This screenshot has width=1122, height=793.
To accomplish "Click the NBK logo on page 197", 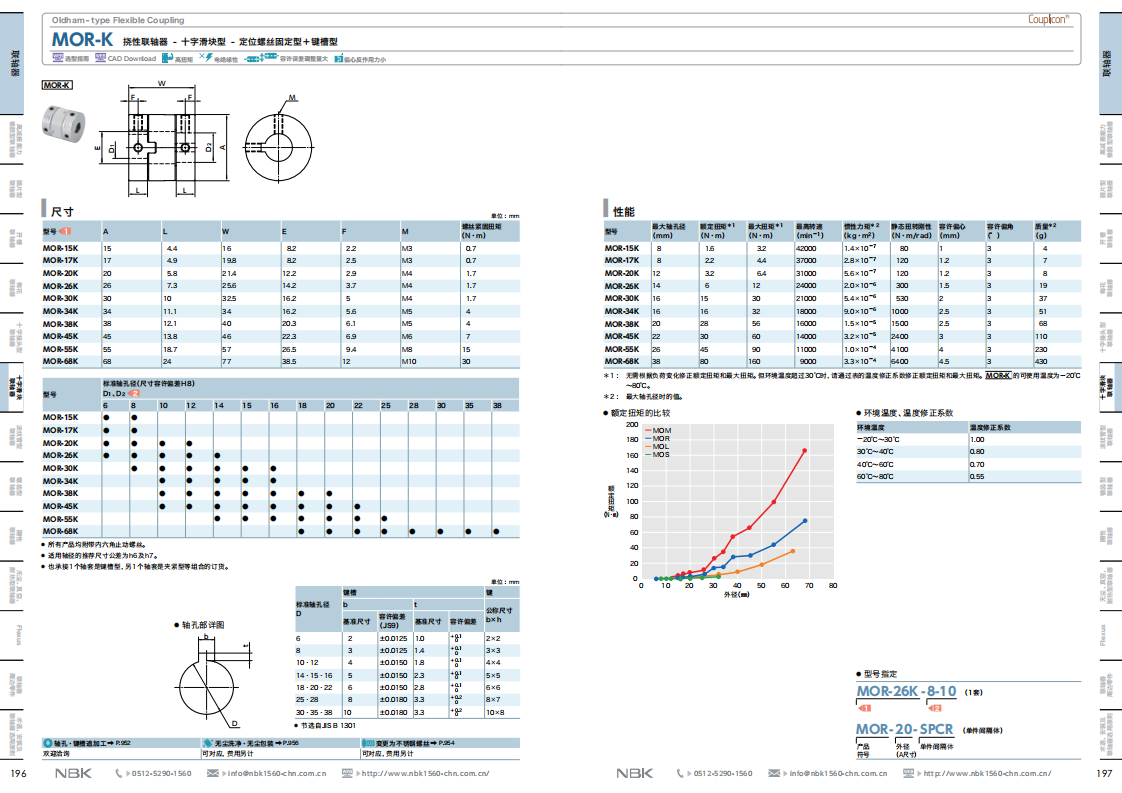I will [635, 773].
